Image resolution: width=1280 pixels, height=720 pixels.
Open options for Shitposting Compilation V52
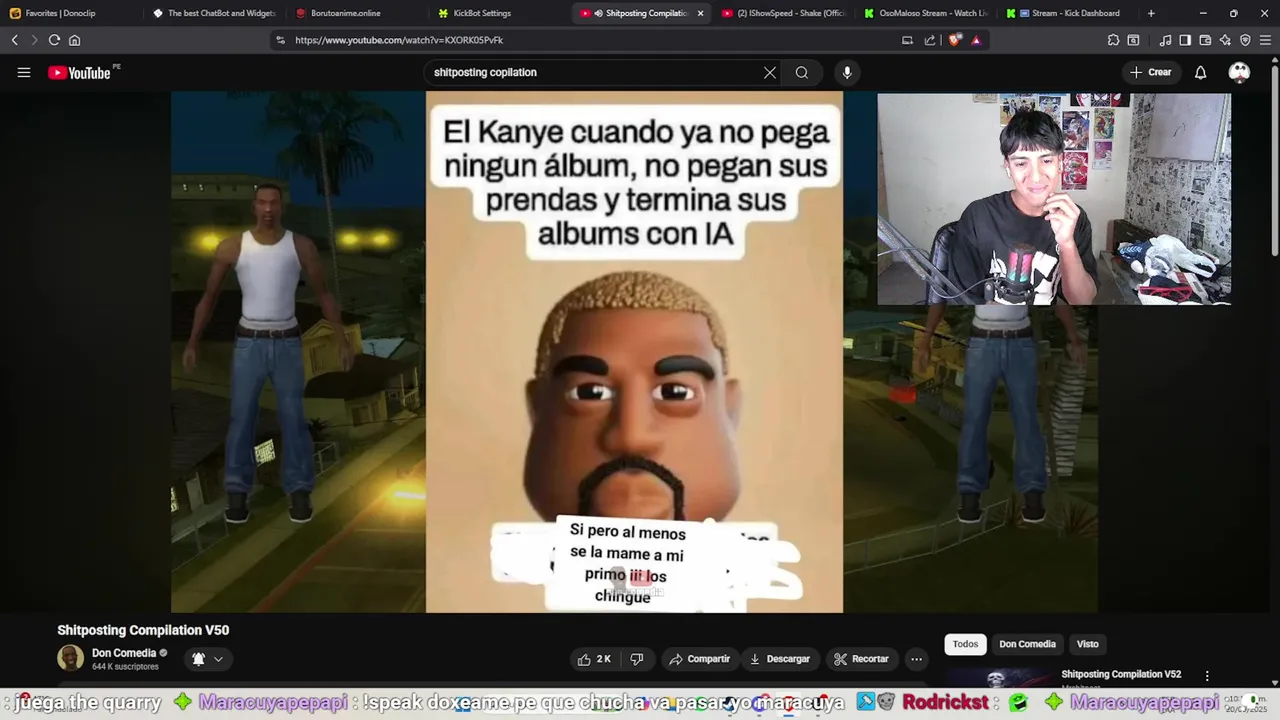pos(1207,676)
